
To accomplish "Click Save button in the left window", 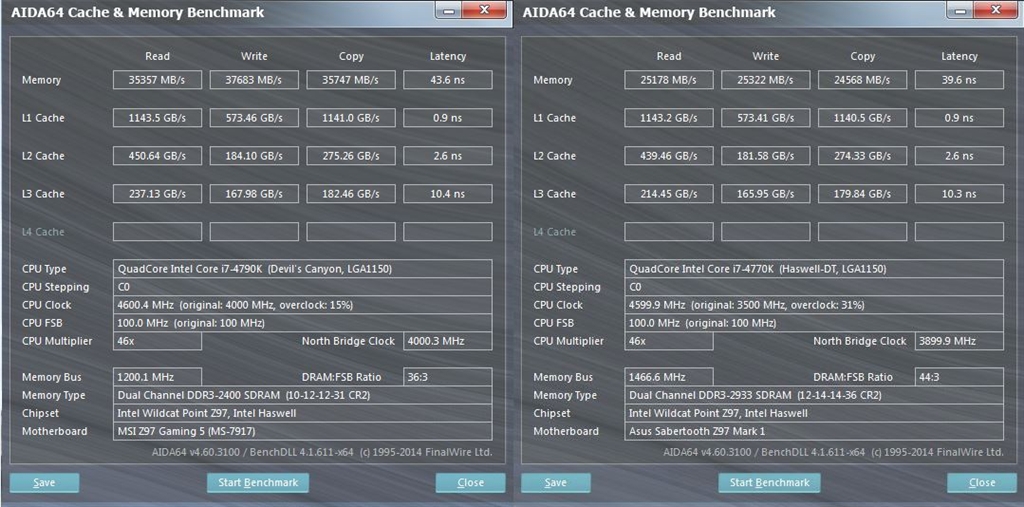I will pos(44,483).
